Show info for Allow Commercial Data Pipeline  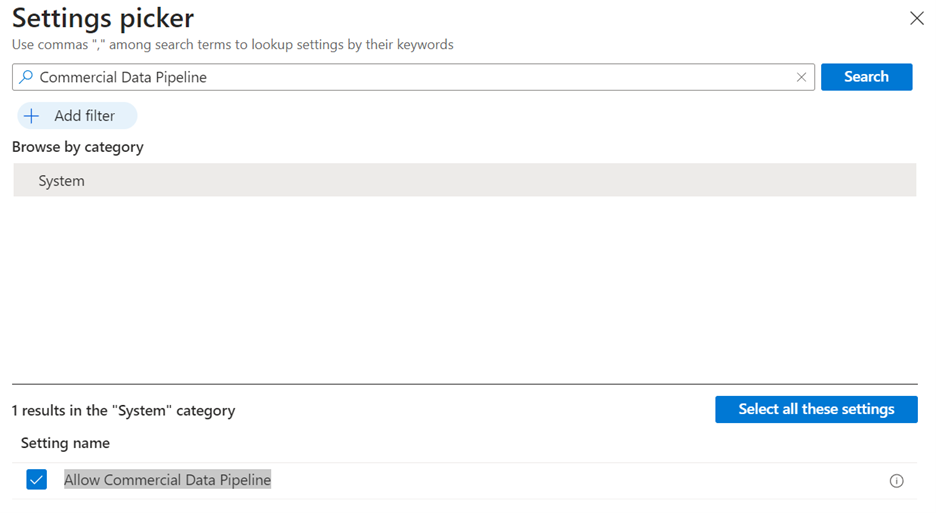pyautogui.click(x=896, y=481)
